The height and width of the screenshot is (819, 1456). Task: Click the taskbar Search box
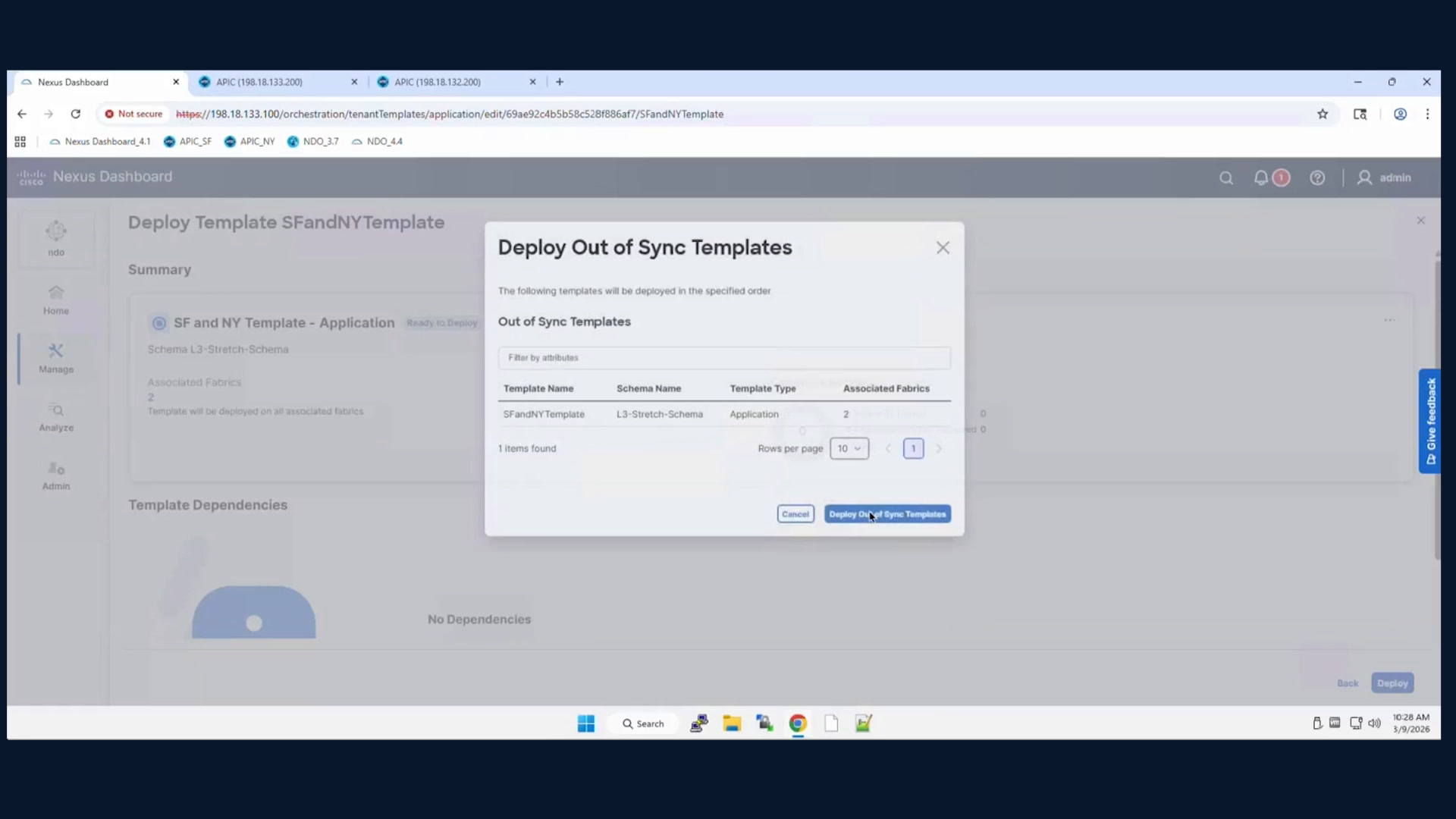(x=643, y=723)
